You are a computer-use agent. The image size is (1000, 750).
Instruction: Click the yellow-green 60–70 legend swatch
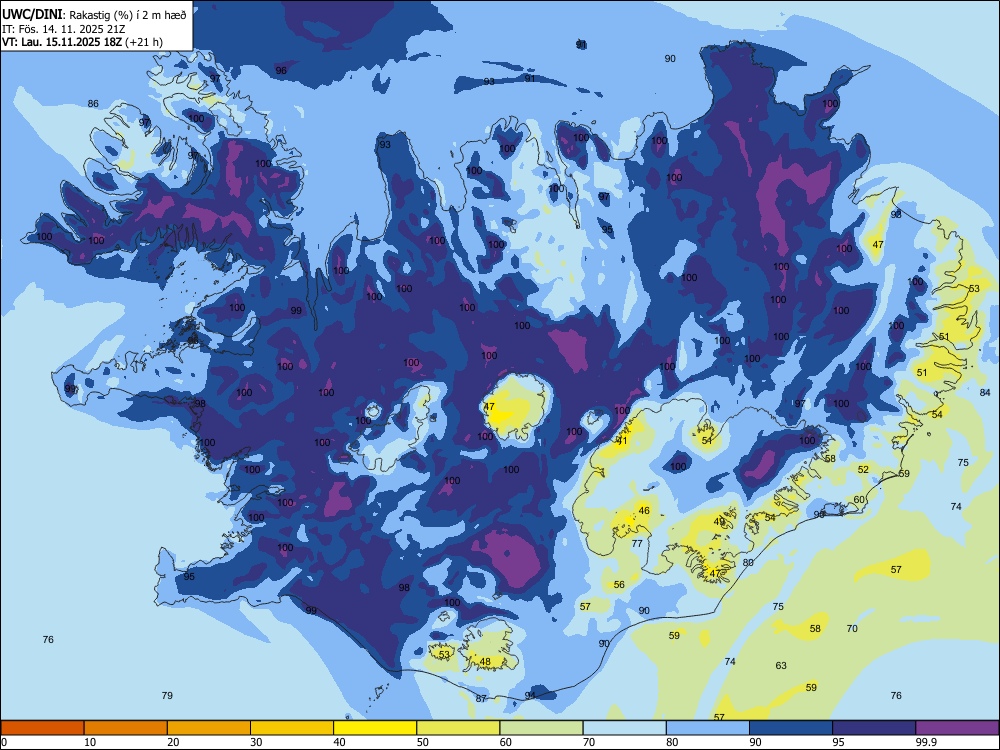541,728
